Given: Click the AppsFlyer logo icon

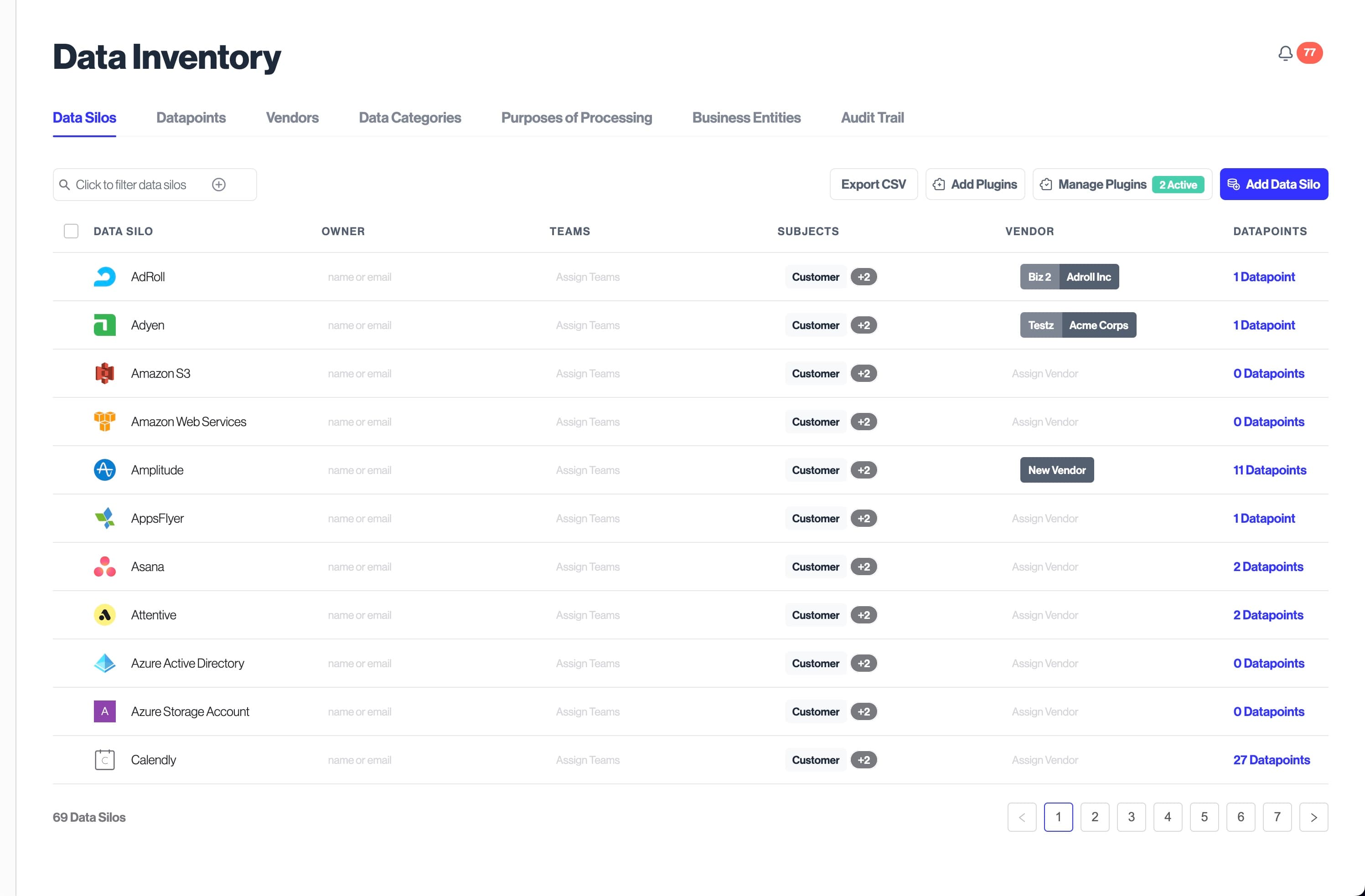Looking at the screenshot, I should pyautogui.click(x=104, y=518).
